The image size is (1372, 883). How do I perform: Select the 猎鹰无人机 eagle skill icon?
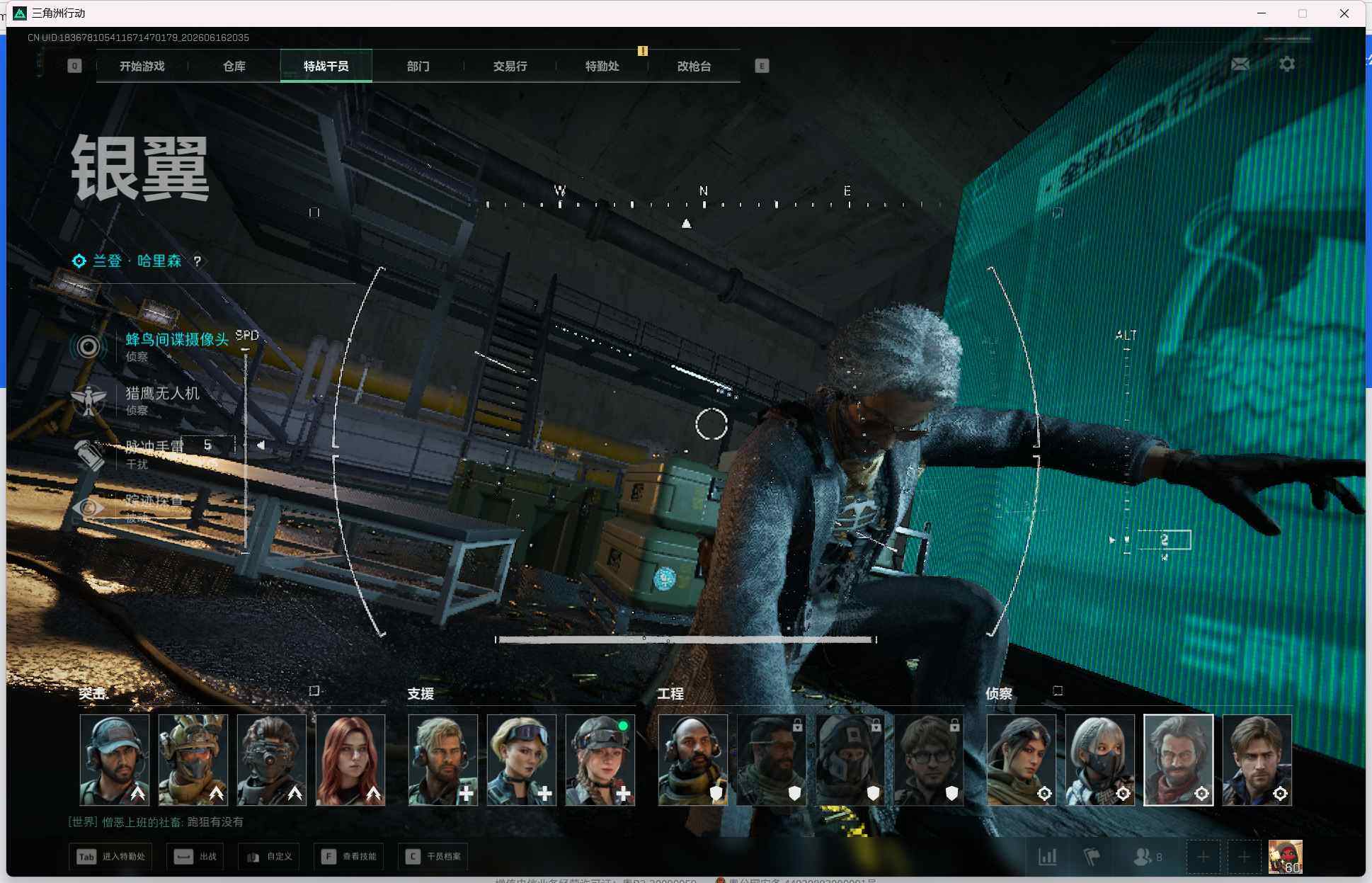tap(88, 400)
